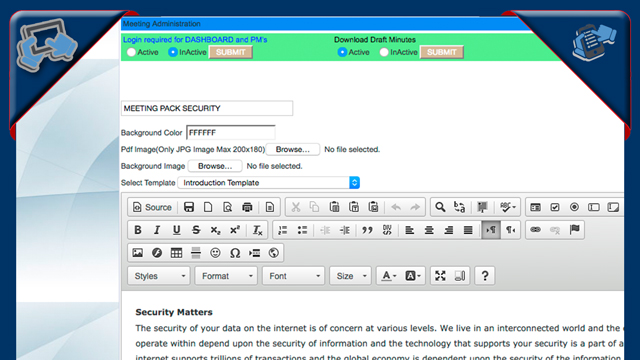Click Remove Format icon
Screen dimensions: 640x360
pyautogui.click(x=257, y=230)
